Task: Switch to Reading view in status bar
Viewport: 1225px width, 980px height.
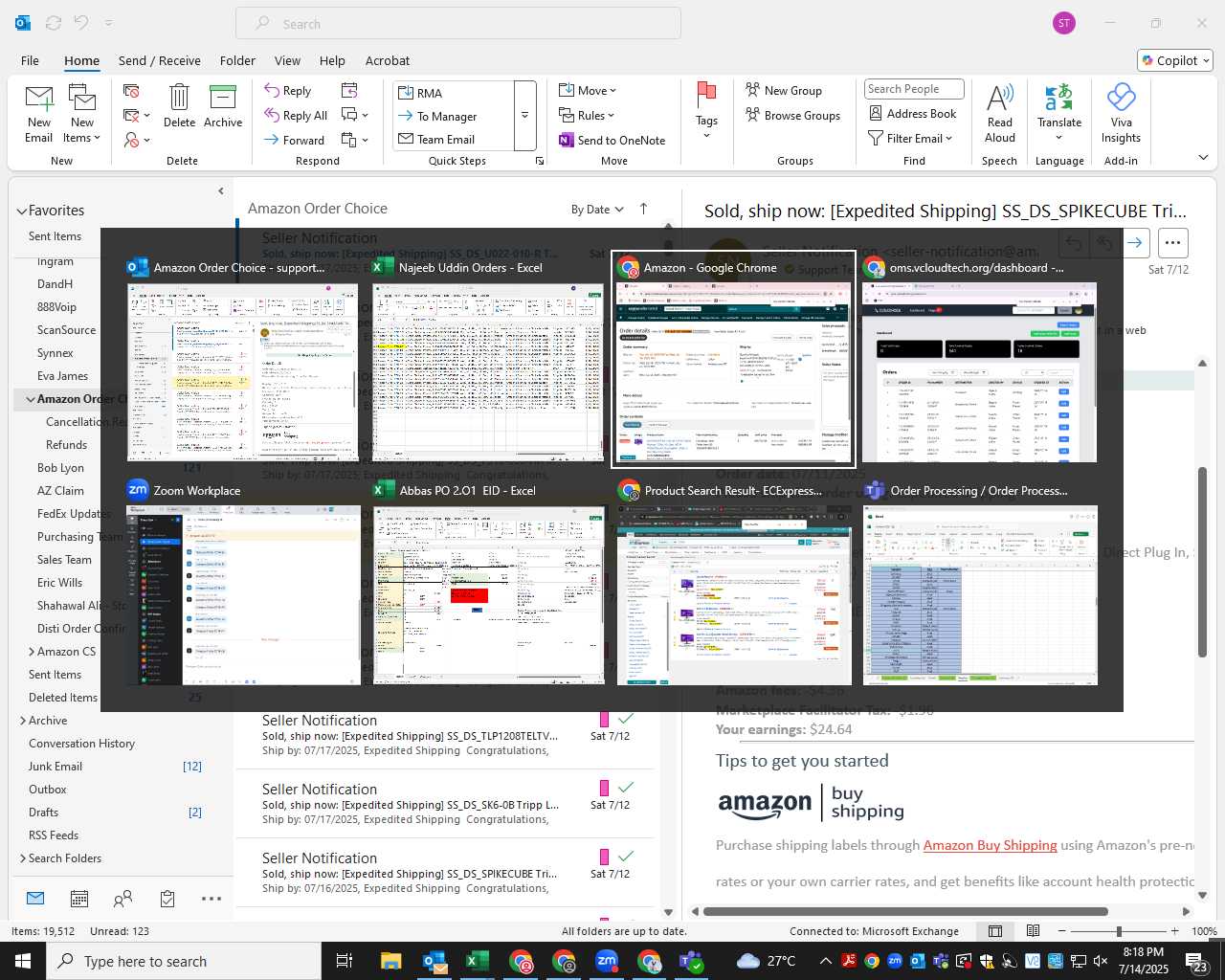Action: tap(1034, 931)
